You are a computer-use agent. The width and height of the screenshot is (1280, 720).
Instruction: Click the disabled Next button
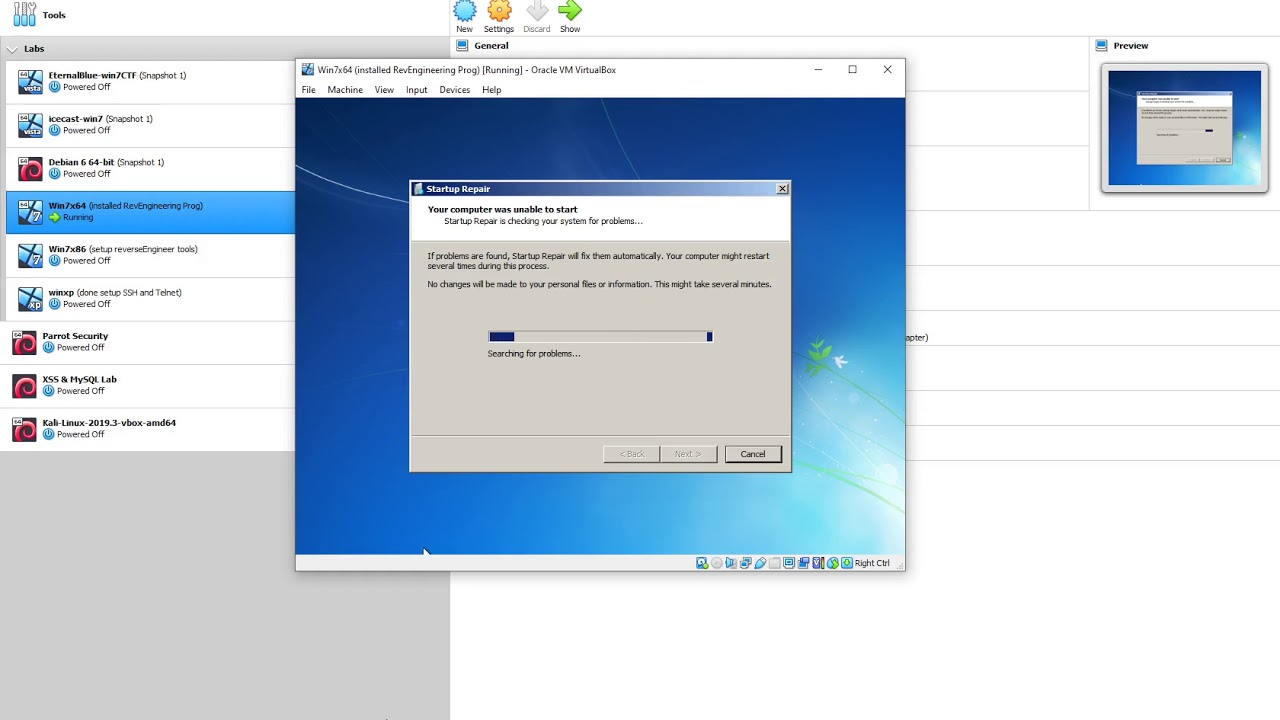click(688, 454)
